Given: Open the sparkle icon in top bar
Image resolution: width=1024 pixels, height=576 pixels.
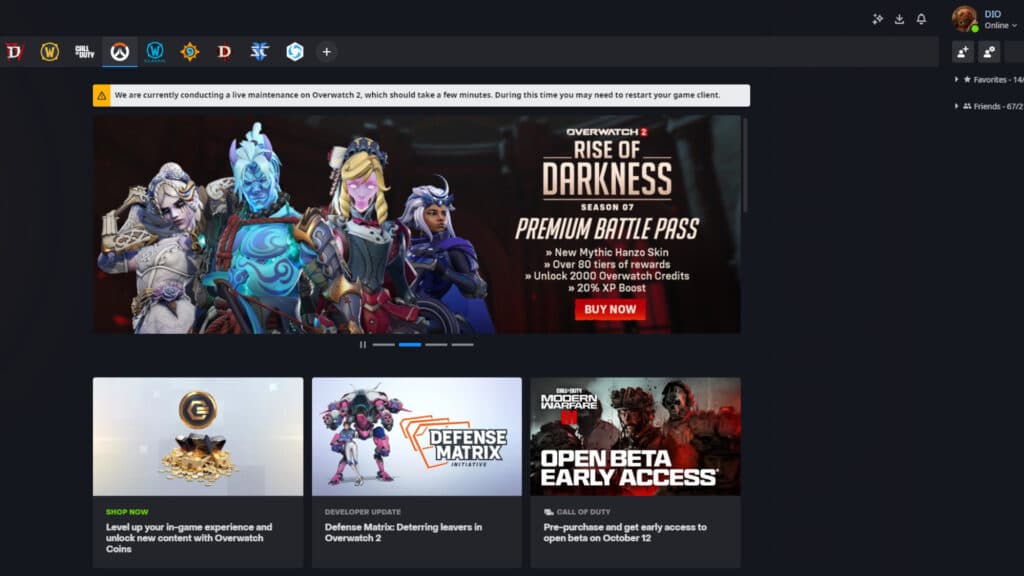Looking at the screenshot, I should point(878,19).
